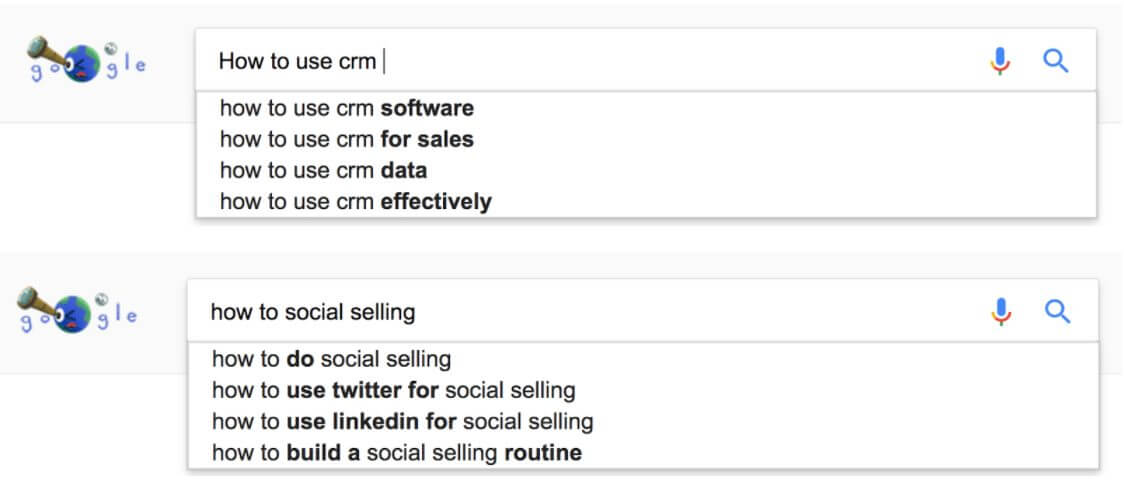
Task: Select 'how to use twitter for social selling'
Action: pos(393,390)
